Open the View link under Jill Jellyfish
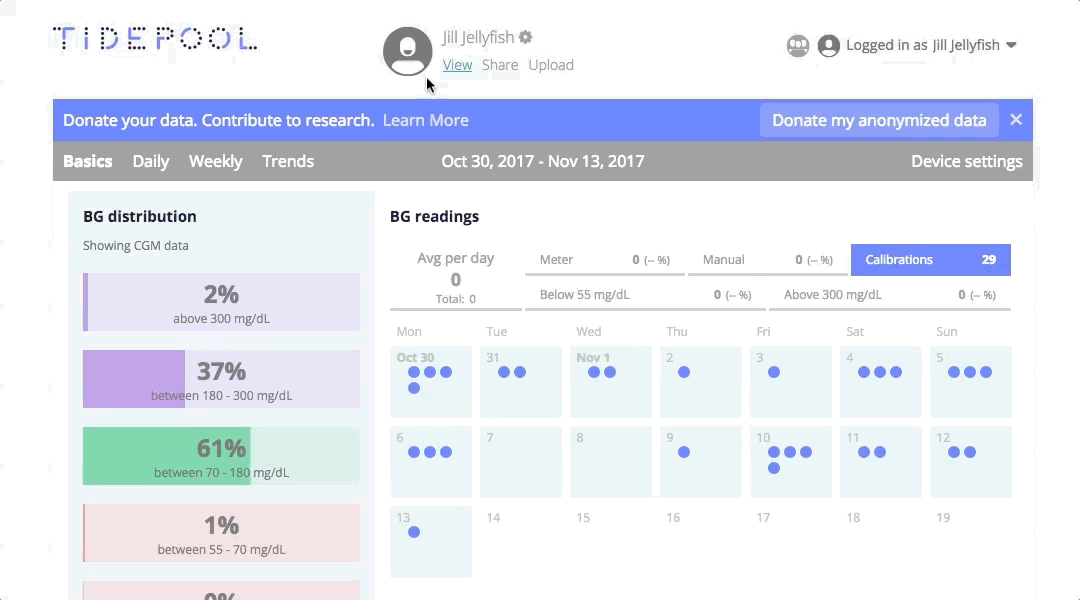1080x600 pixels. pyautogui.click(x=457, y=65)
